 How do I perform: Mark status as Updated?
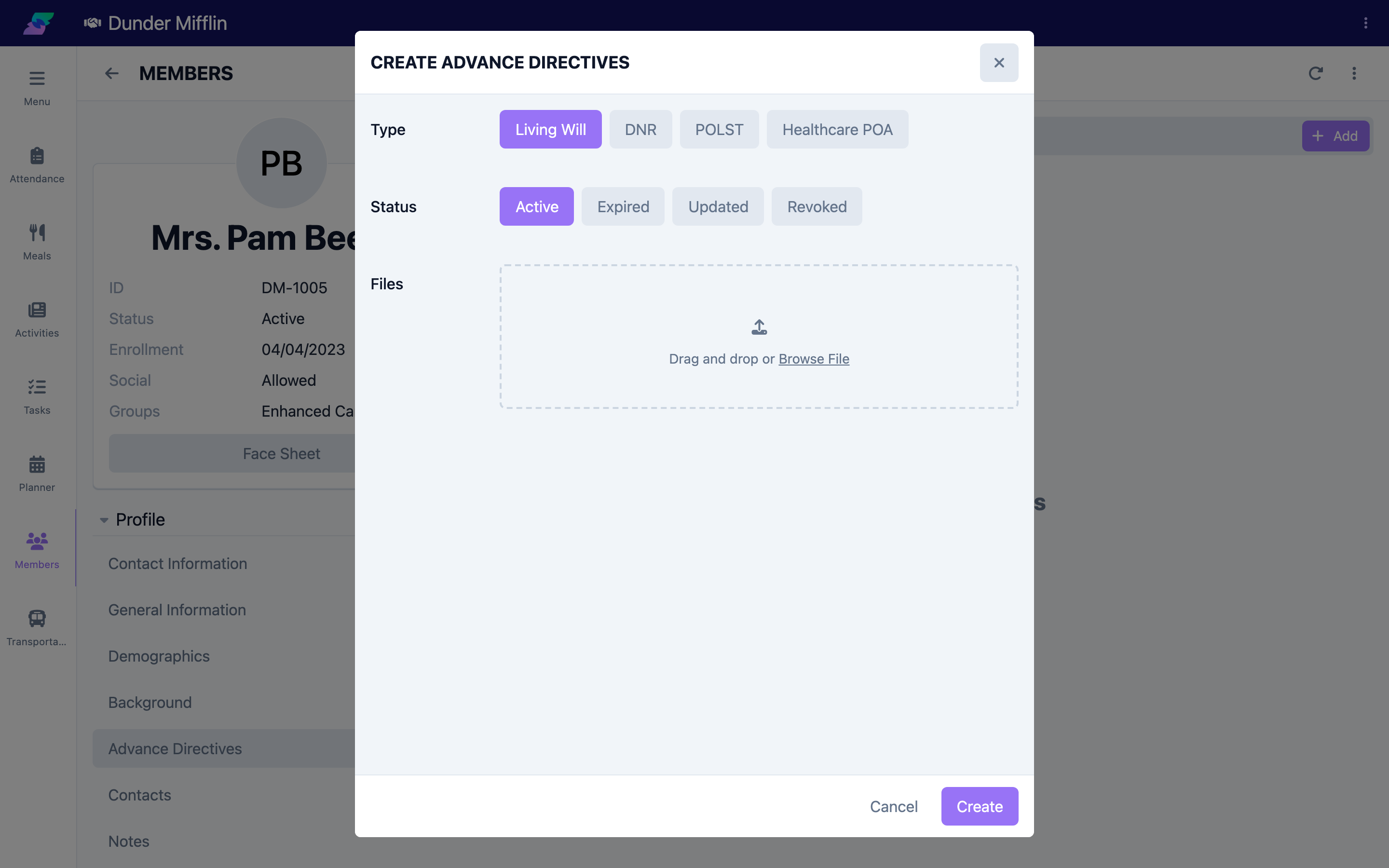pos(718,207)
